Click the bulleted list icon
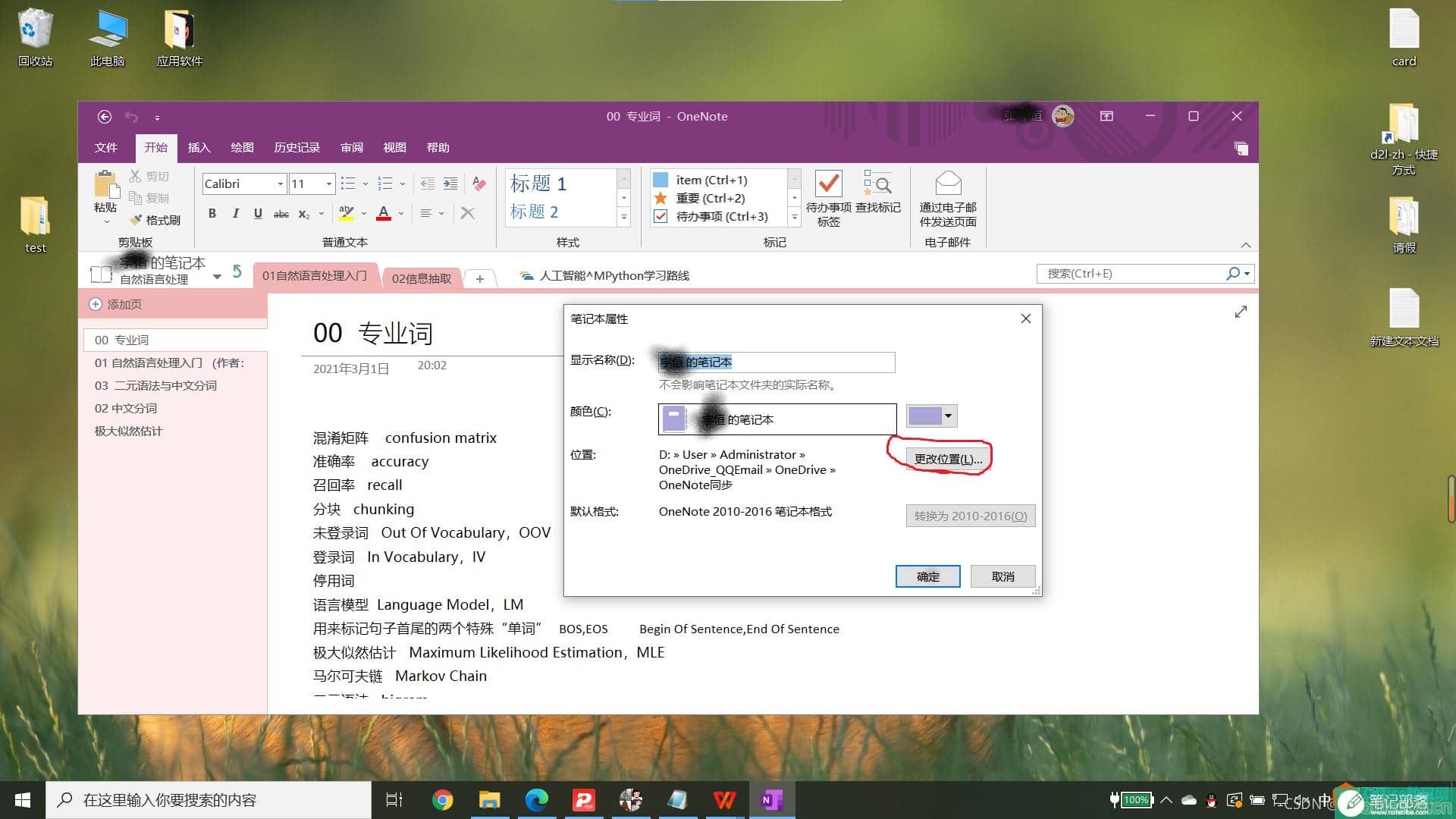Screen dimensions: 1456x819 pyautogui.click(x=349, y=183)
